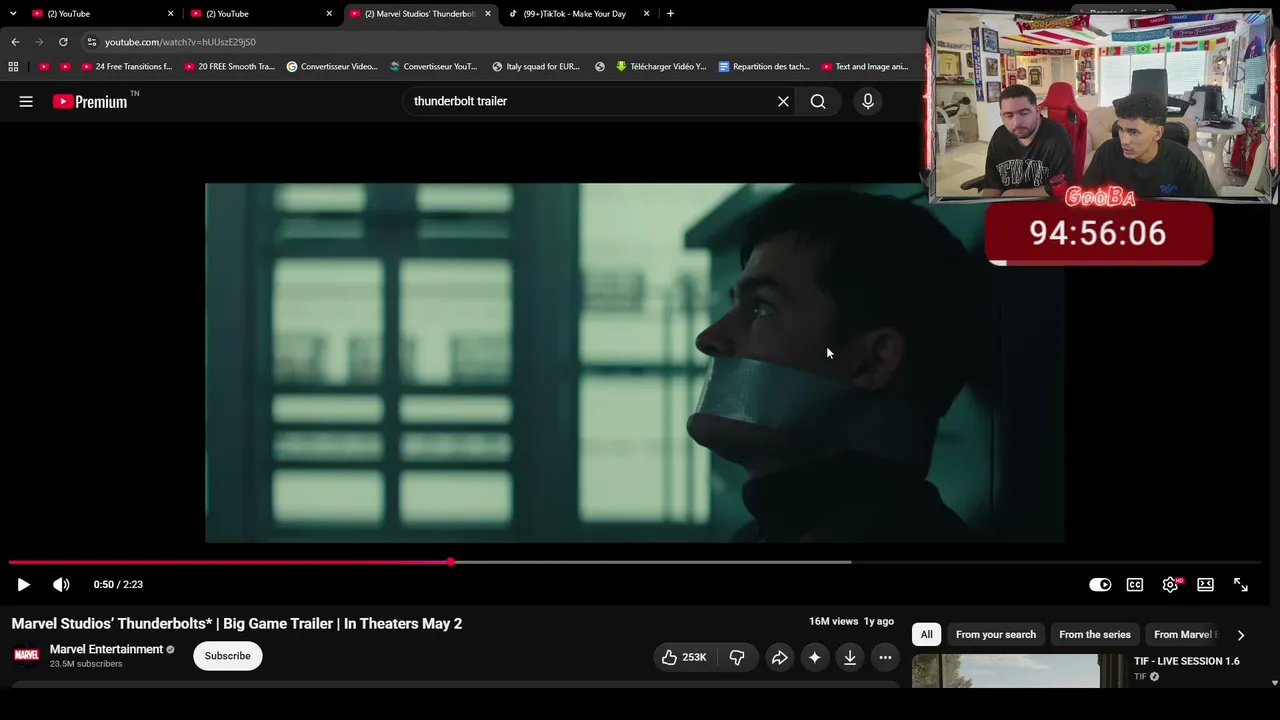Click the Thunderbolts* Big Game Trailer title
Screen dimensions: 1280x720
(x=237, y=624)
